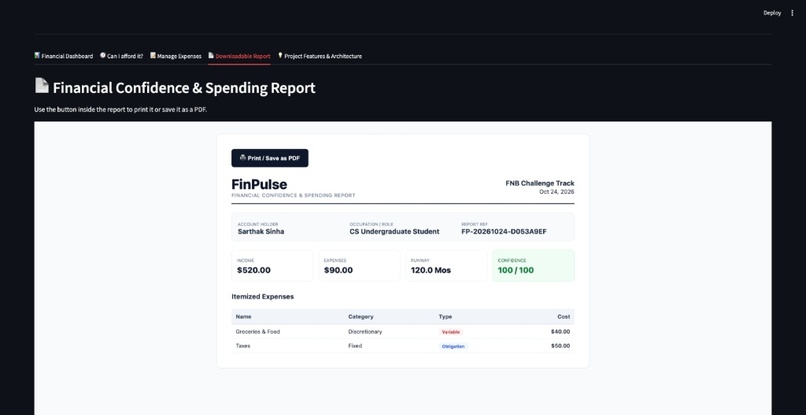This screenshot has width=806, height=415.
Task: Open the Manage Expenses tab
Action: point(176,56)
